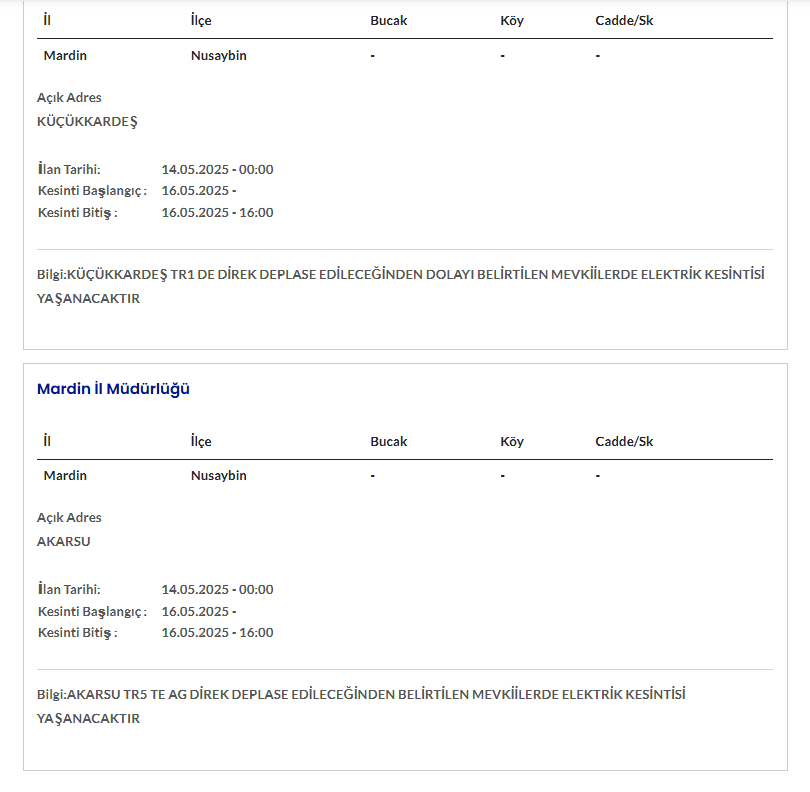Image resolution: width=810 pixels, height=792 pixels.
Task: Click the Nusaybin cell in the top table
Action: coord(219,56)
